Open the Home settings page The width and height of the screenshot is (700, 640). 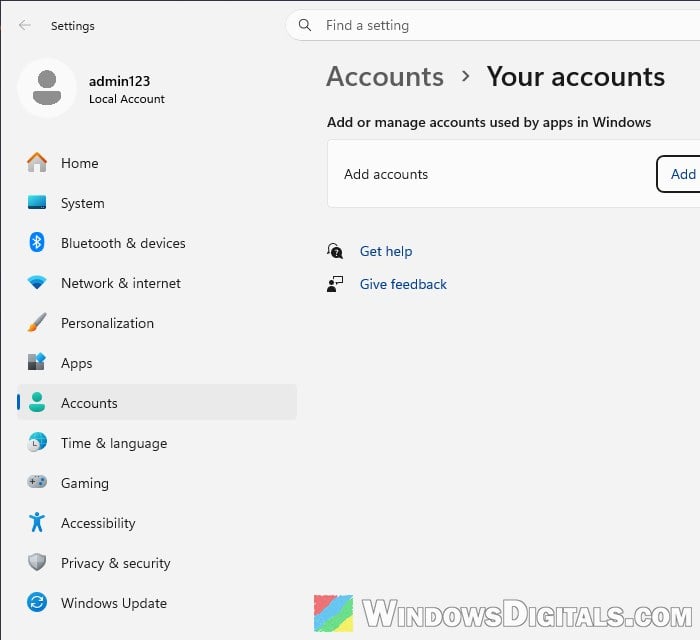point(157,163)
